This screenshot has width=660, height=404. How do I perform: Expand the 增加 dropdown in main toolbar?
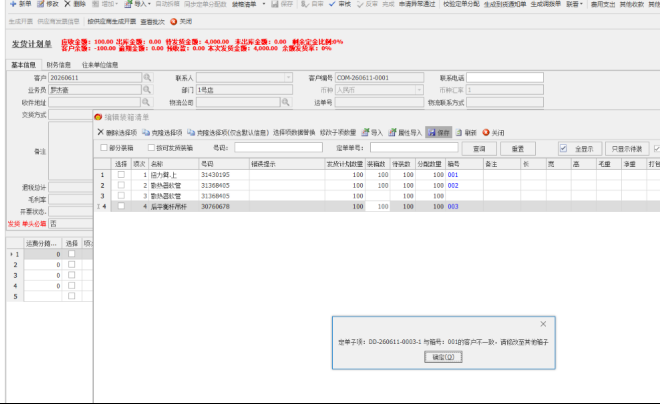[x=117, y=4]
